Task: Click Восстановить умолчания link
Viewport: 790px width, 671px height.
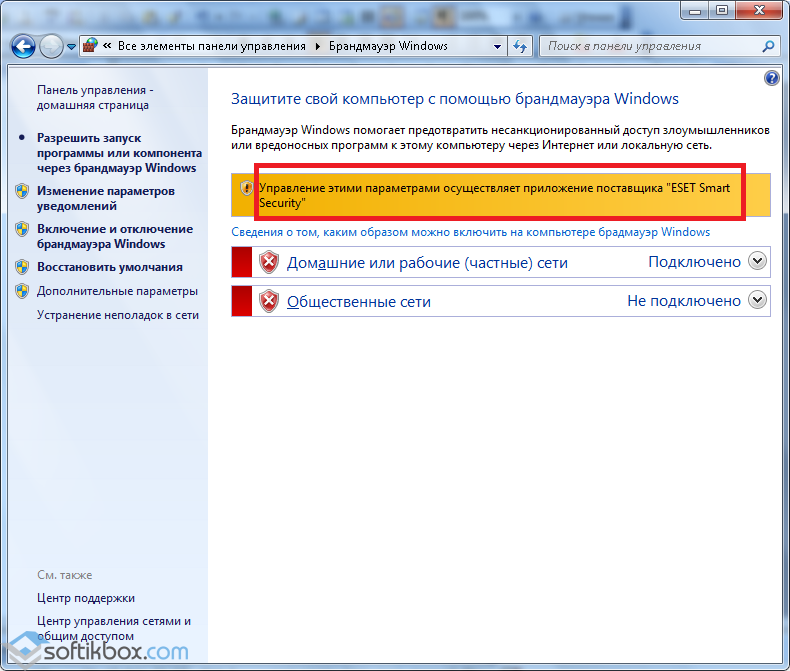Action: 109,267
